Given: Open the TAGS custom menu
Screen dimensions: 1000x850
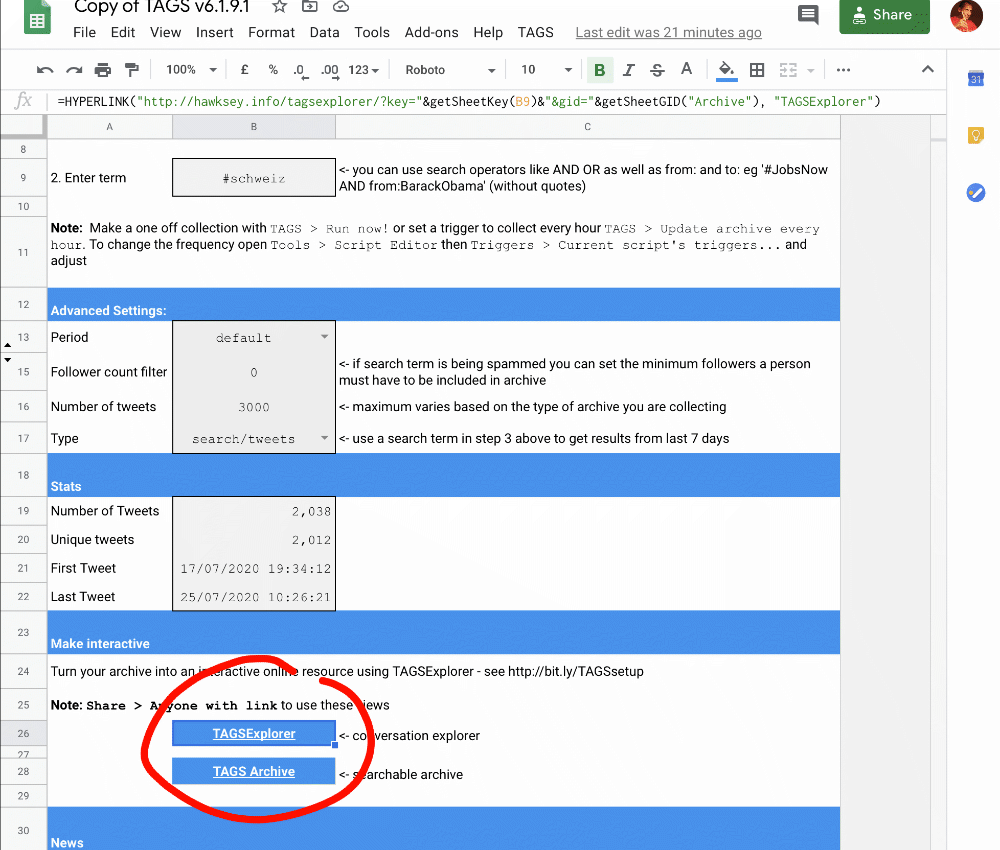Looking at the screenshot, I should pos(535,33).
